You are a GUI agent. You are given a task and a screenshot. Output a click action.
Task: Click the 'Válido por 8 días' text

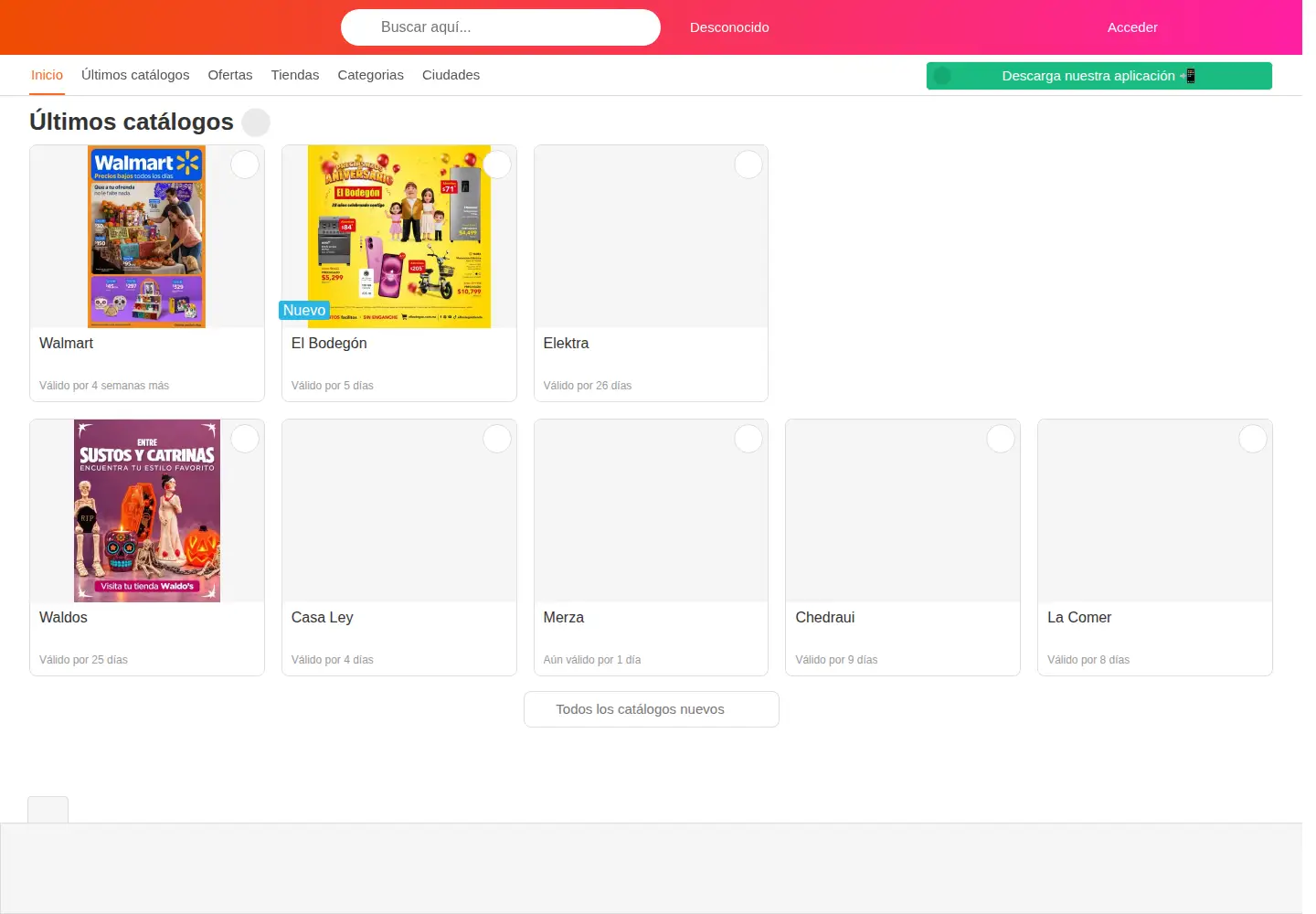(x=1088, y=660)
